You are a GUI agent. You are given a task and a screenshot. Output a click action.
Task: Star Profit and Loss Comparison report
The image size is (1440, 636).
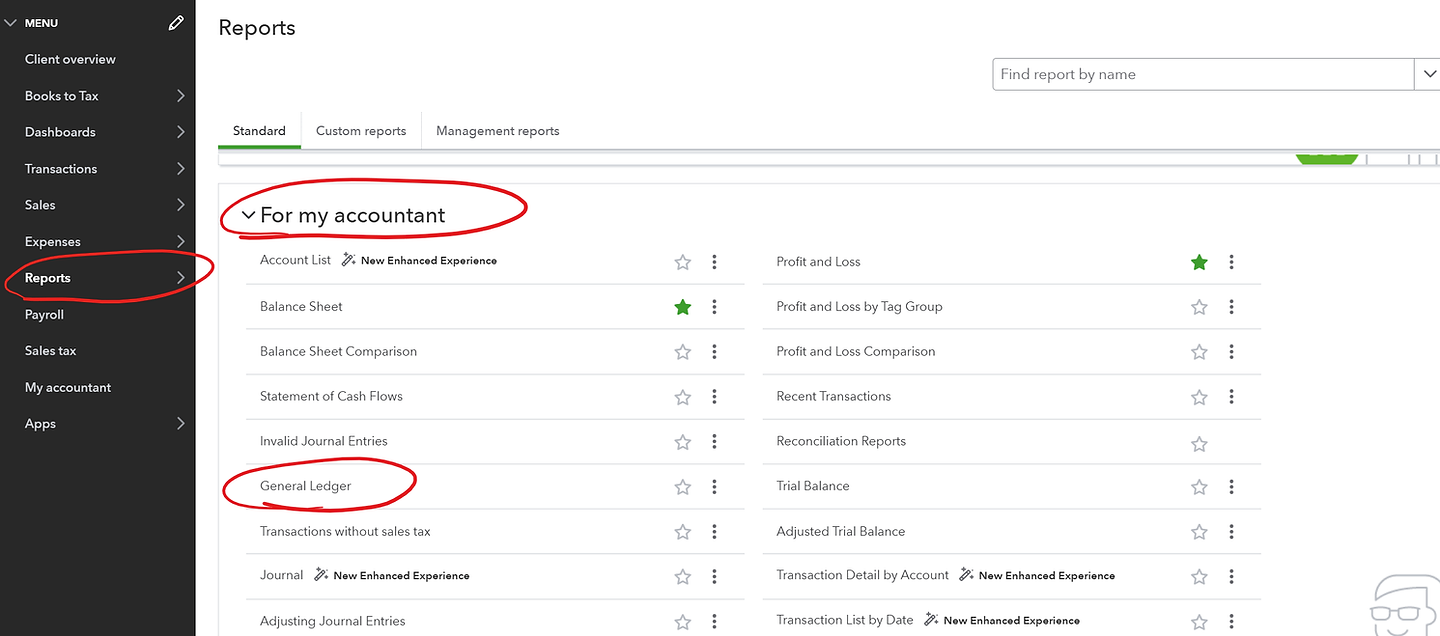pyautogui.click(x=1199, y=352)
